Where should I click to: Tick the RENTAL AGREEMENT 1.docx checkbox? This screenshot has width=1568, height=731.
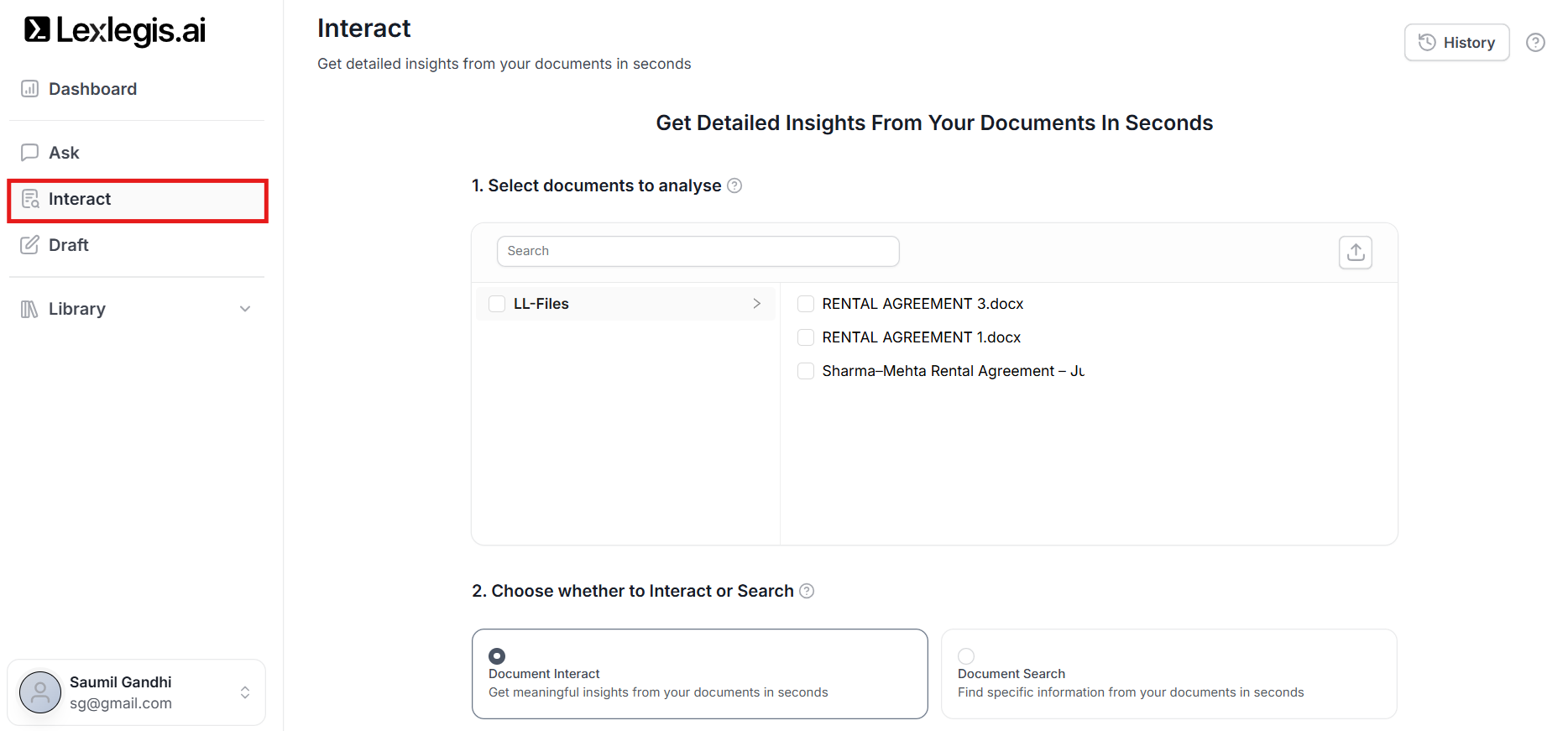click(x=806, y=337)
